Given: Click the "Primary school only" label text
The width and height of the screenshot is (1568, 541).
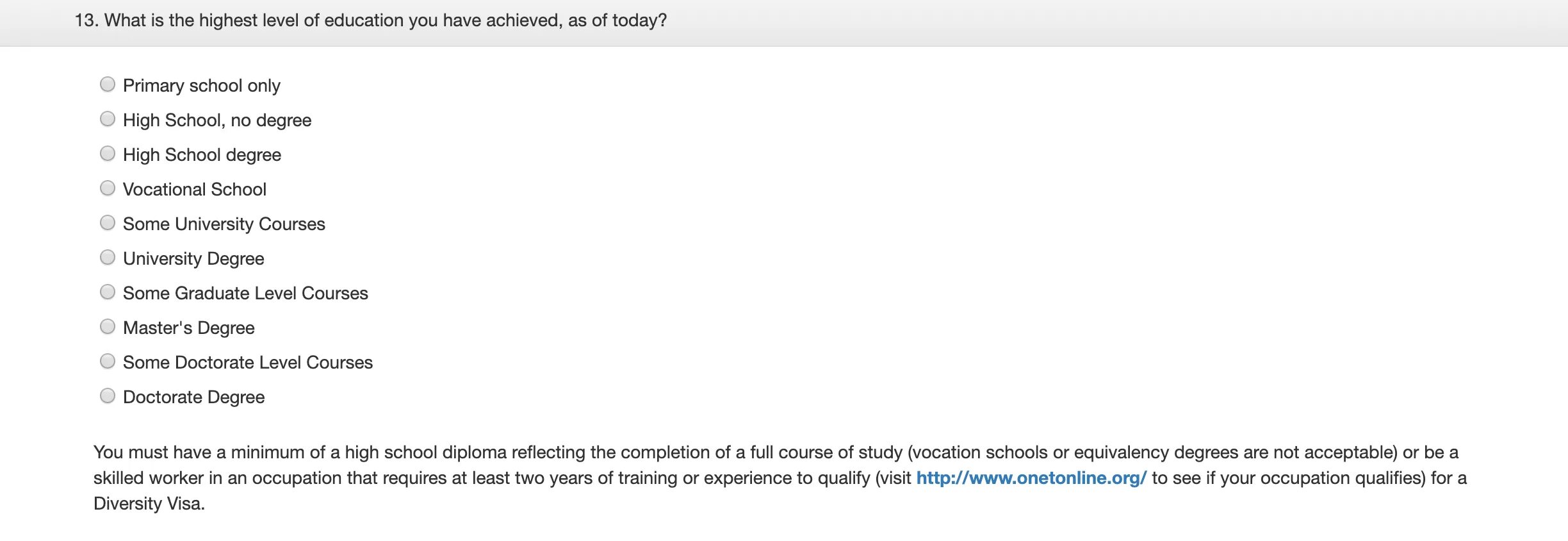Looking at the screenshot, I should pyautogui.click(x=202, y=86).
